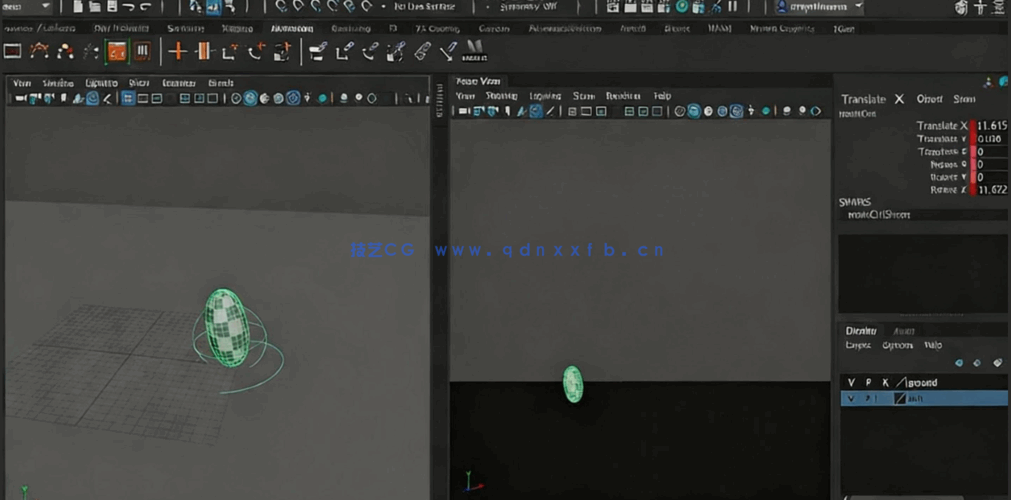
Task: Click the Translate X value field
Action: (x=992, y=126)
